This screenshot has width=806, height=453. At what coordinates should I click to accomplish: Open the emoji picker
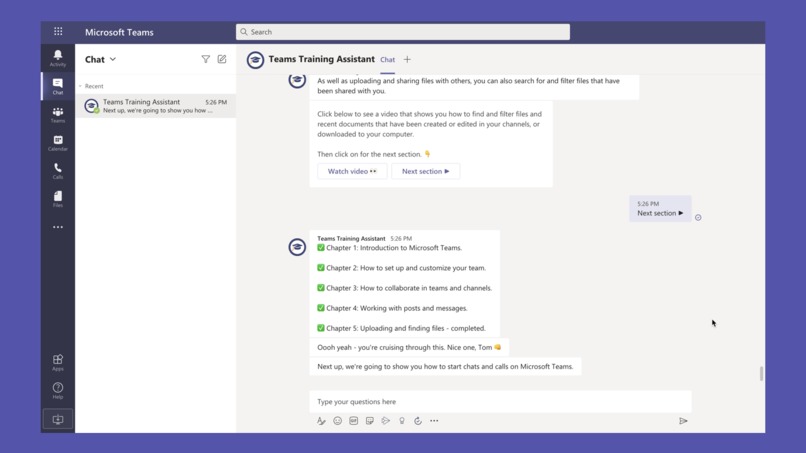point(337,421)
